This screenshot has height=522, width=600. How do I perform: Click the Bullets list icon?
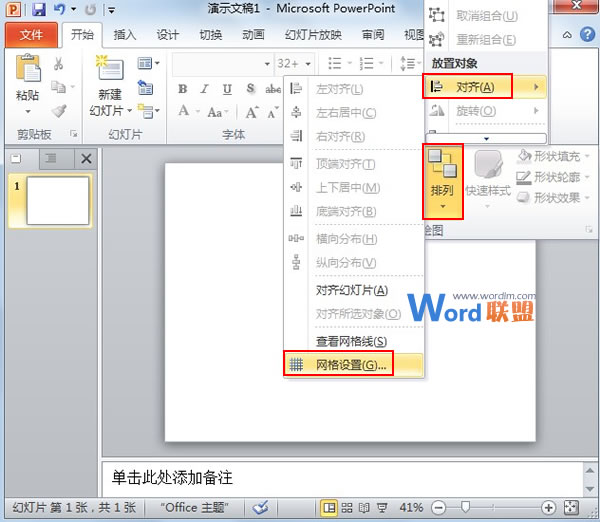click(x=335, y=63)
